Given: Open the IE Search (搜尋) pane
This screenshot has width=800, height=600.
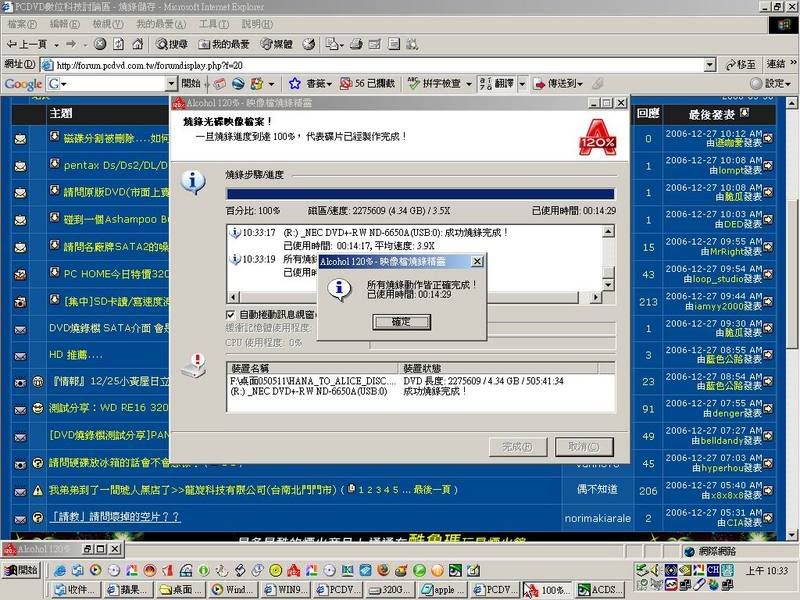Looking at the screenshot, I should pyautogui.click(x=172, y=44).
